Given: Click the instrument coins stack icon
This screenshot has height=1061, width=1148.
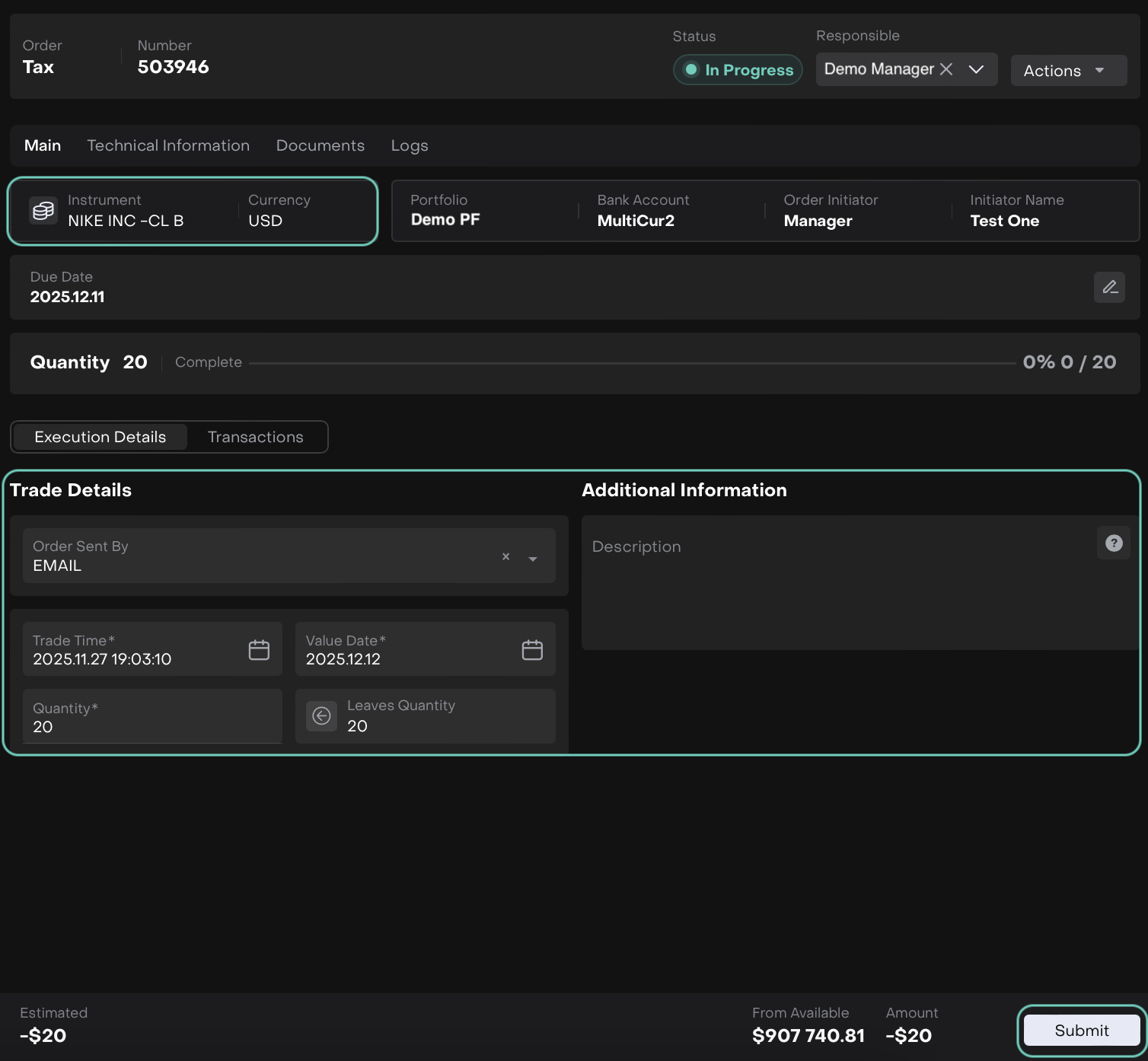Looking at the screenshot, I should [43, 211].
